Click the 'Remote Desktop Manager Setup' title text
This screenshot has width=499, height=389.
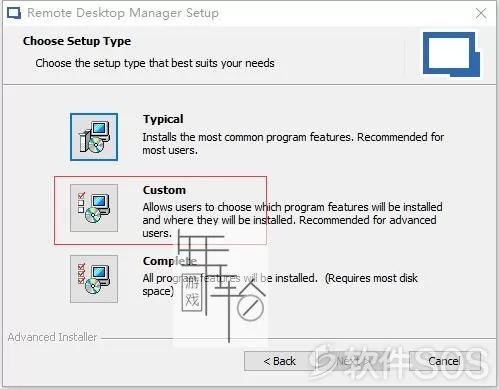click(x=123, y=13)
